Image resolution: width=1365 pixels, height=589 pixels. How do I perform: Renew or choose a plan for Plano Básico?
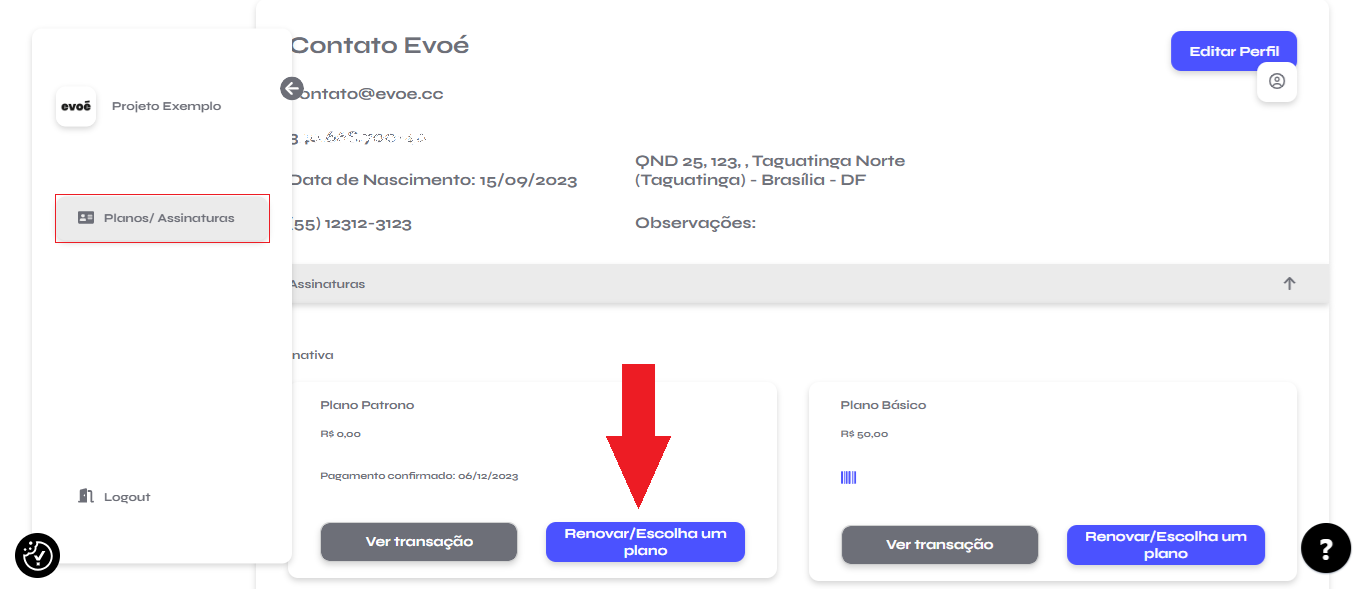click(1166, 545)
